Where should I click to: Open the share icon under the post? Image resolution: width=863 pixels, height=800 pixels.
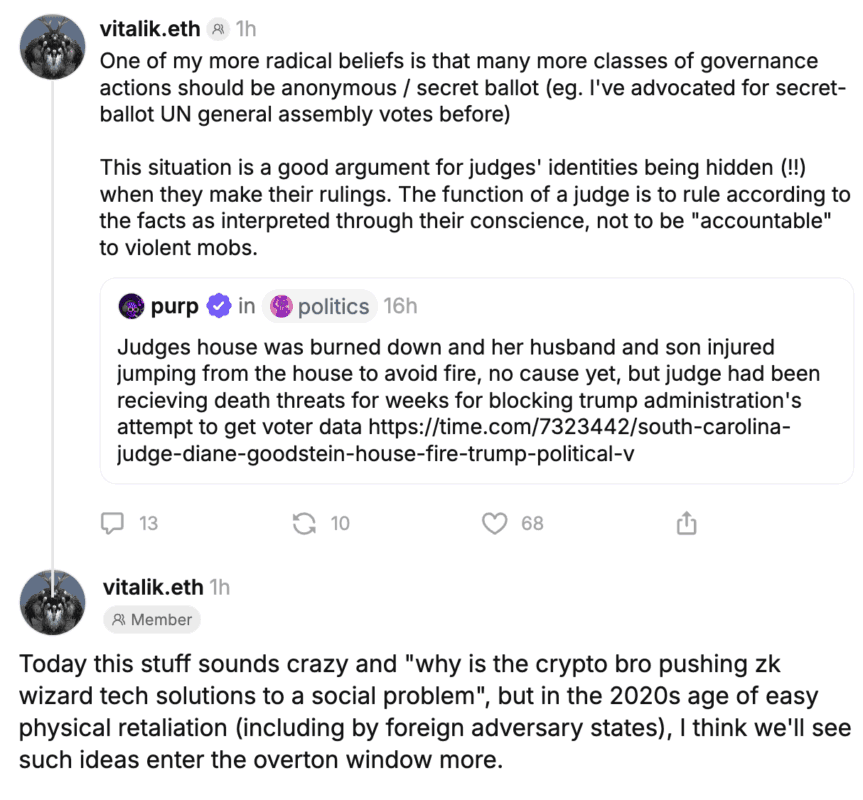pos(686,522)
